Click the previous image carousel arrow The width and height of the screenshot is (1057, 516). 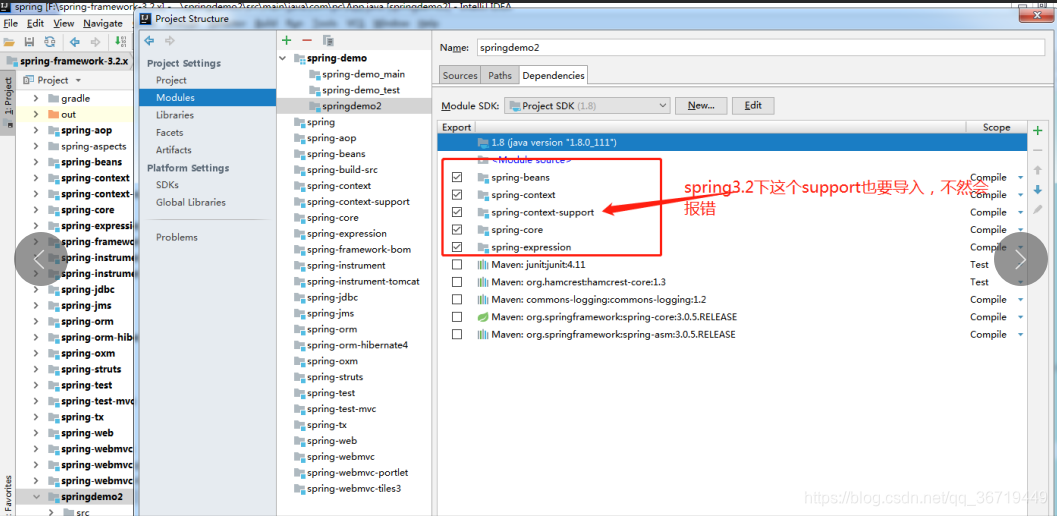[40, 259]
